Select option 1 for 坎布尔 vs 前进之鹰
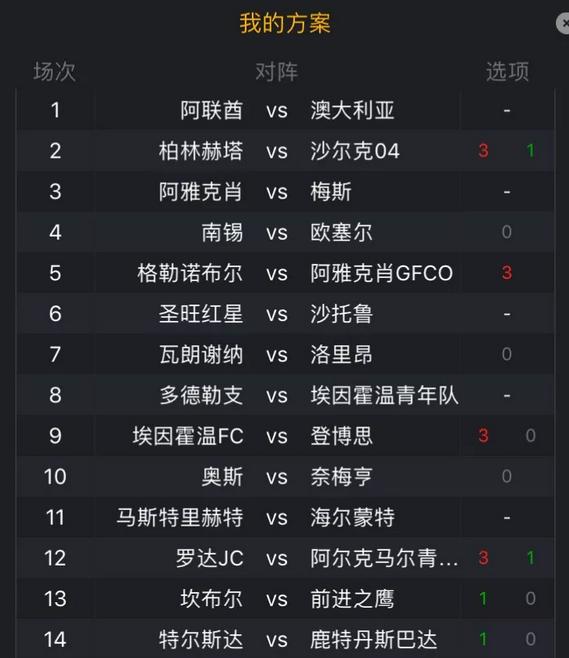This screenshot has width=569, height=658. (483, 598)
